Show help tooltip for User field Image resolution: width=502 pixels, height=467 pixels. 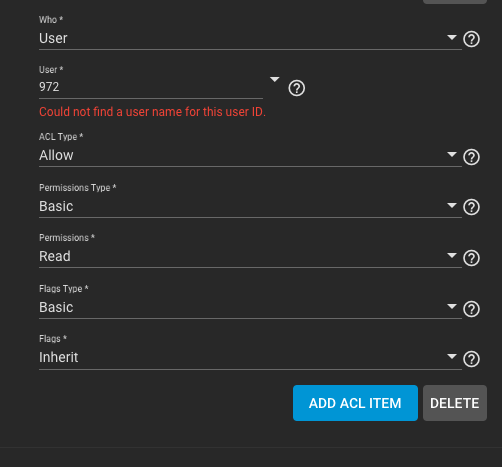pos(297,88)
